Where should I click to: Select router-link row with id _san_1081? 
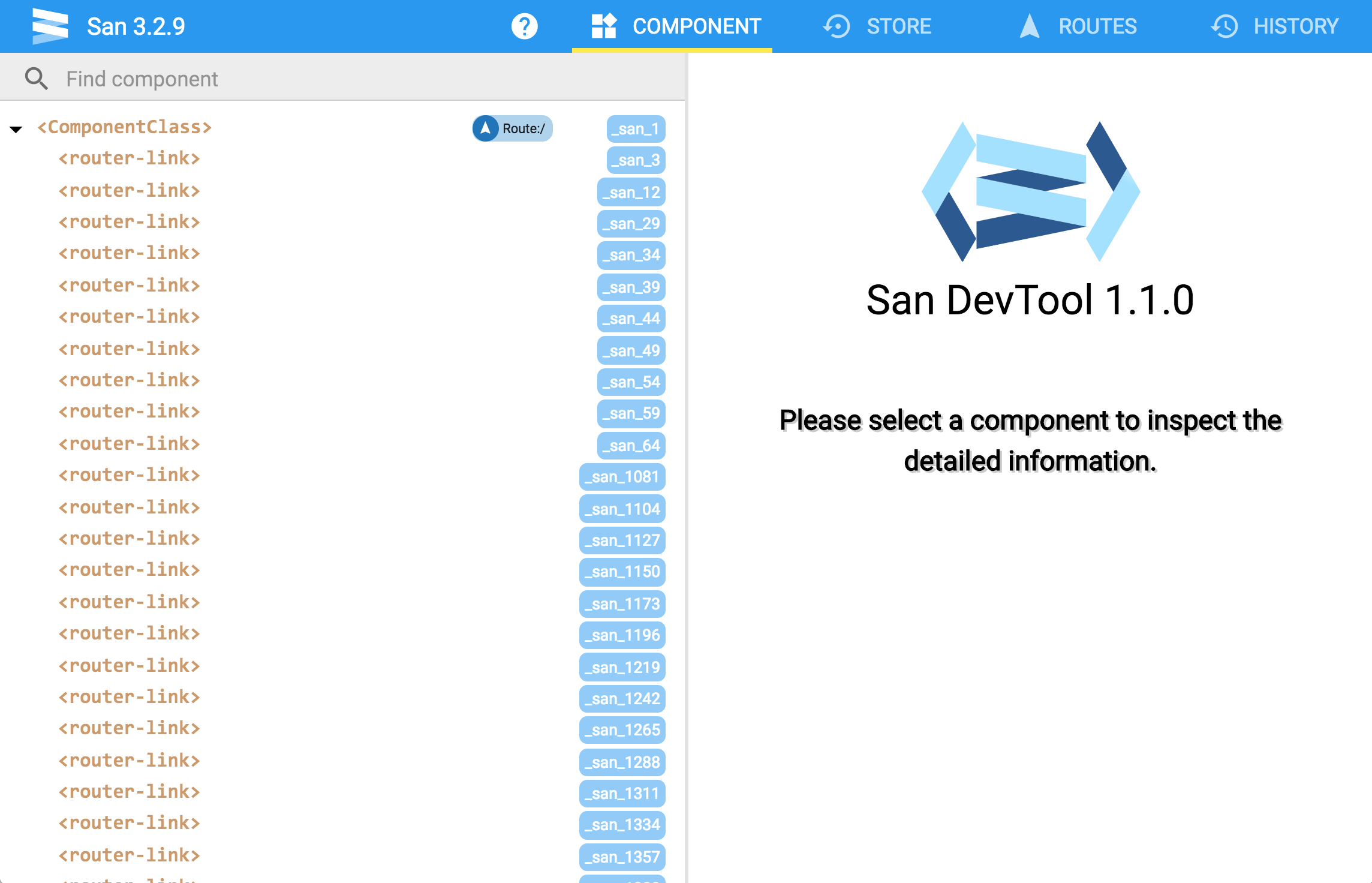tap(342, 476)
